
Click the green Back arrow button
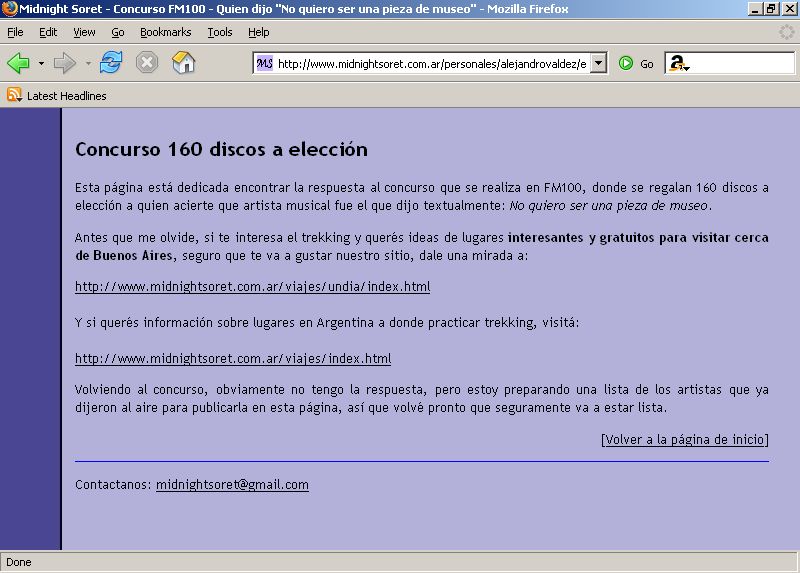(19, 63)
